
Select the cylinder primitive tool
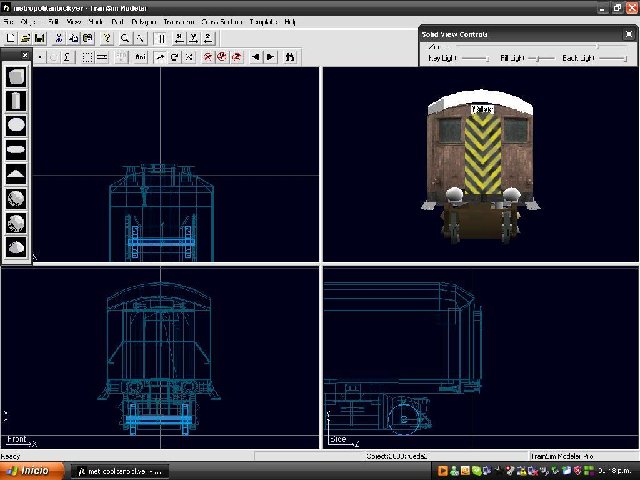point(16,101)
